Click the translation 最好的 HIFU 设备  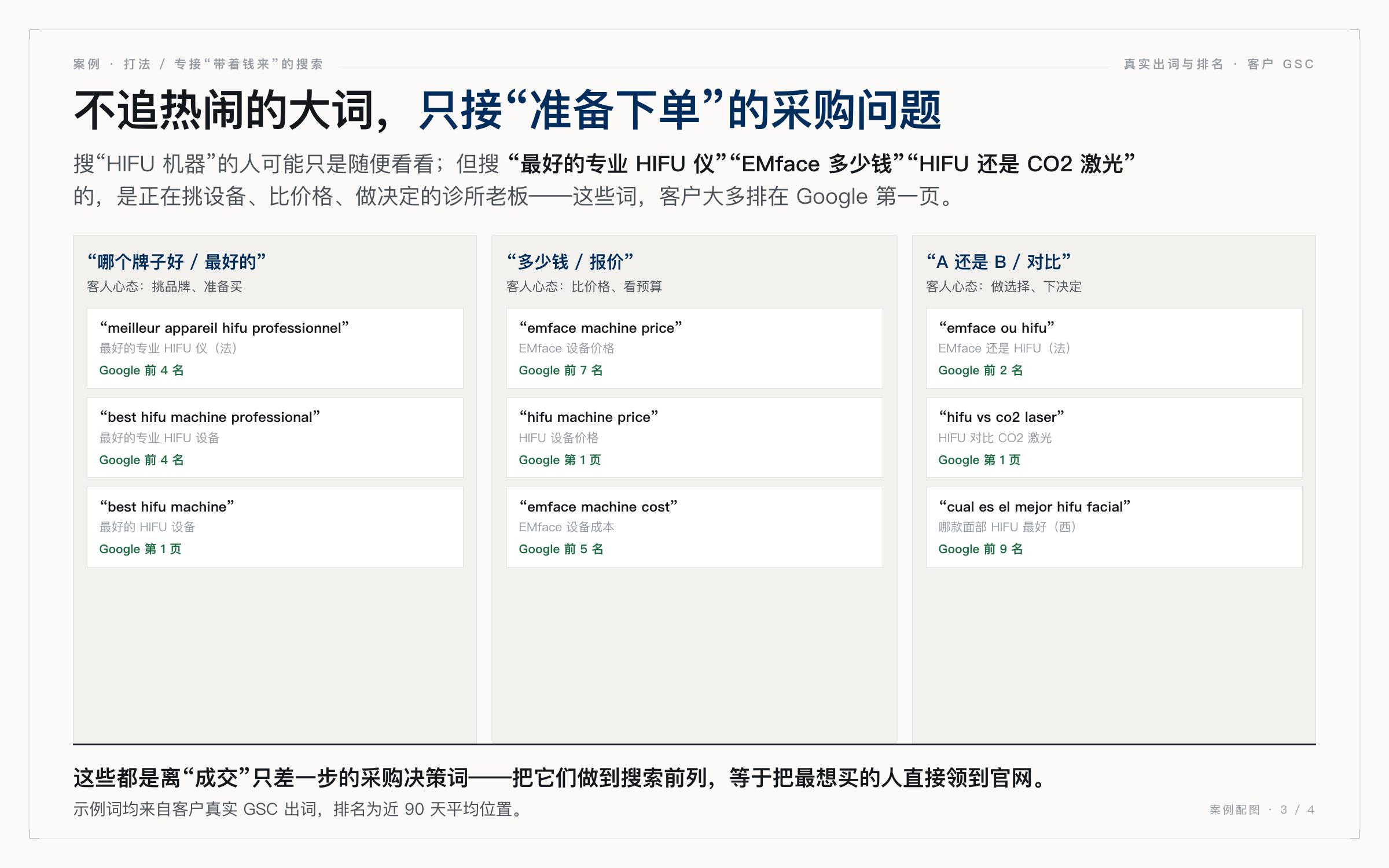pos(148,527)
